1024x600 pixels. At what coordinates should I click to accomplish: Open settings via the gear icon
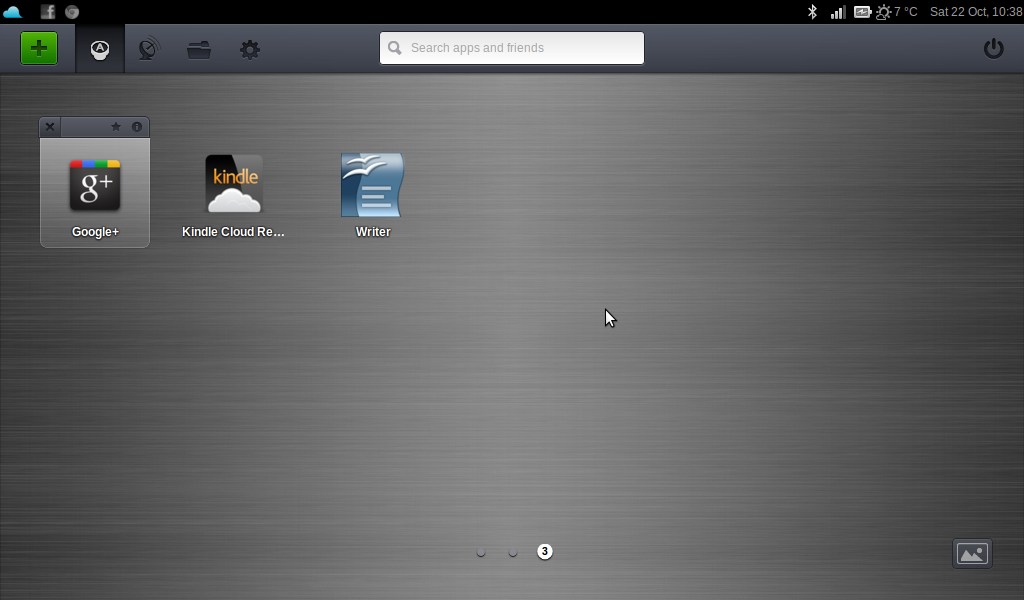coord(250,49)
